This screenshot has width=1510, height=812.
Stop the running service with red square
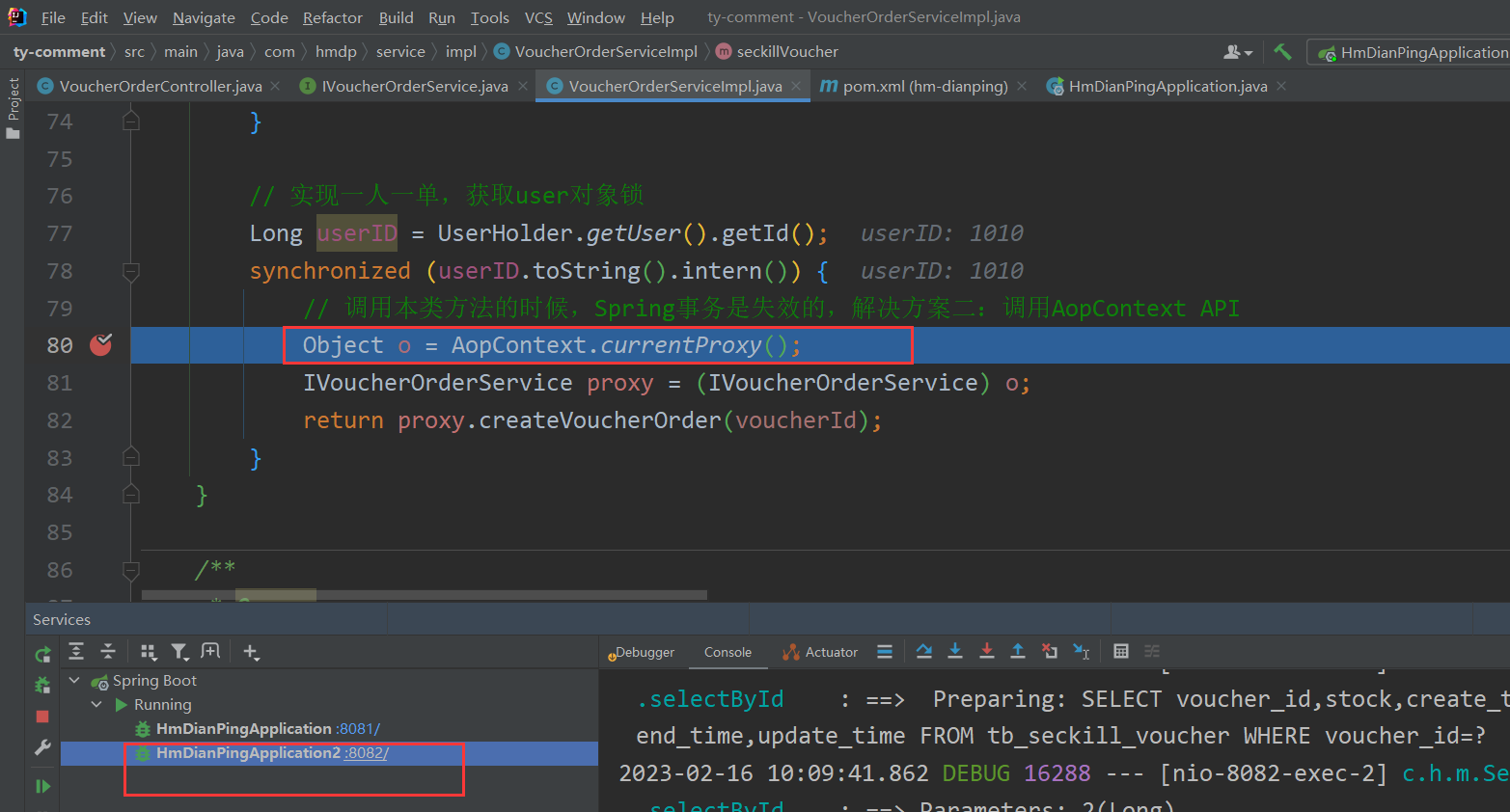42,717
